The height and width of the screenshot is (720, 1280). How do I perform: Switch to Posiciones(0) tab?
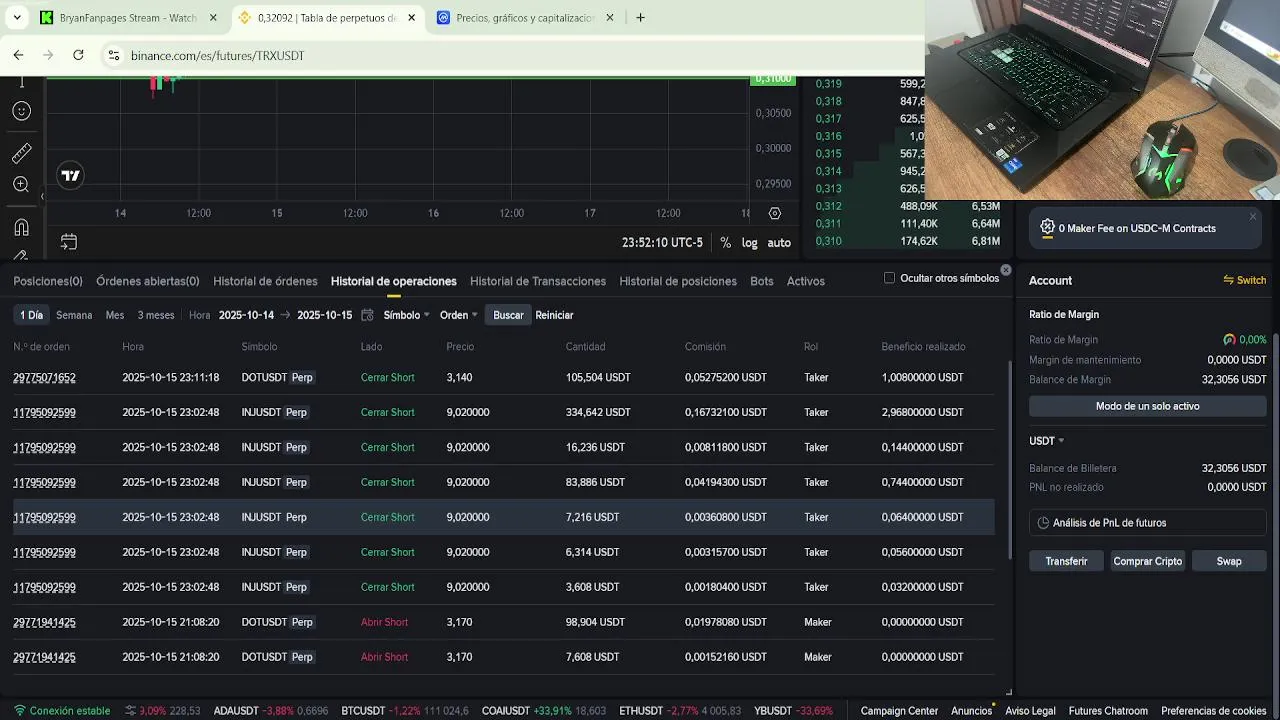coord(48,281)
